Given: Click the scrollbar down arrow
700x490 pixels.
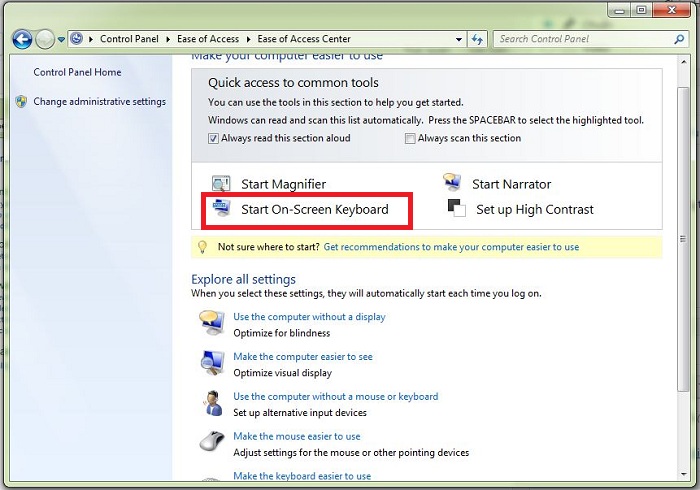Looking at the screenshot, I should pyautogui.click(x=683, y=474).
